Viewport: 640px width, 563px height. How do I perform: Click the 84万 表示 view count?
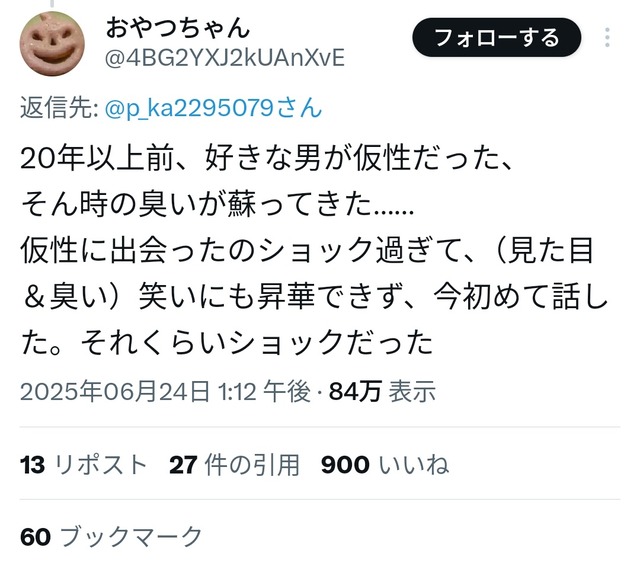point(382,391)
